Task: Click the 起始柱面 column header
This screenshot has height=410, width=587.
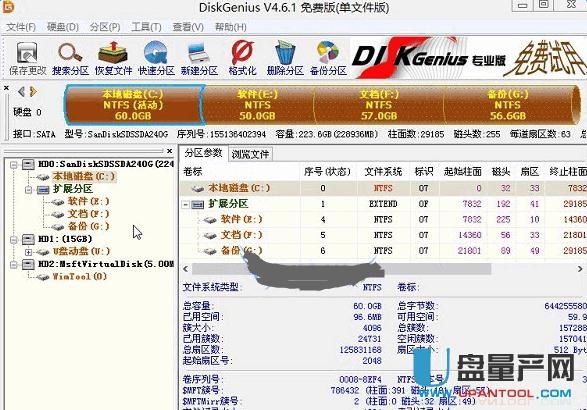Action: point(463,171)
